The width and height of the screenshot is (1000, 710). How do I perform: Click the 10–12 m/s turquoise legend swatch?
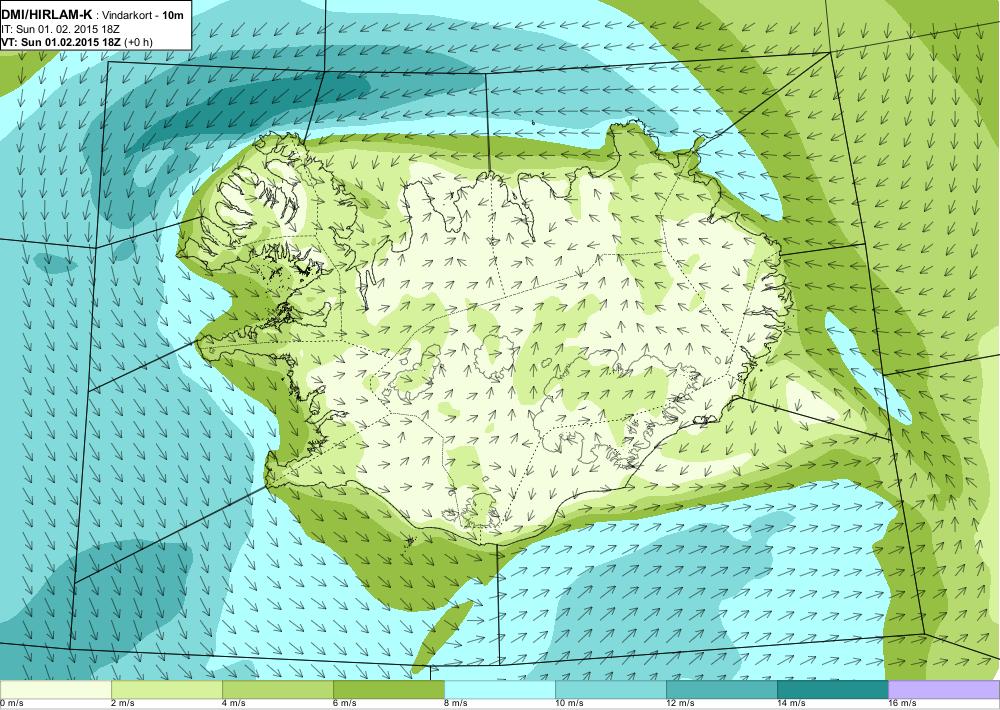[611, 689]
